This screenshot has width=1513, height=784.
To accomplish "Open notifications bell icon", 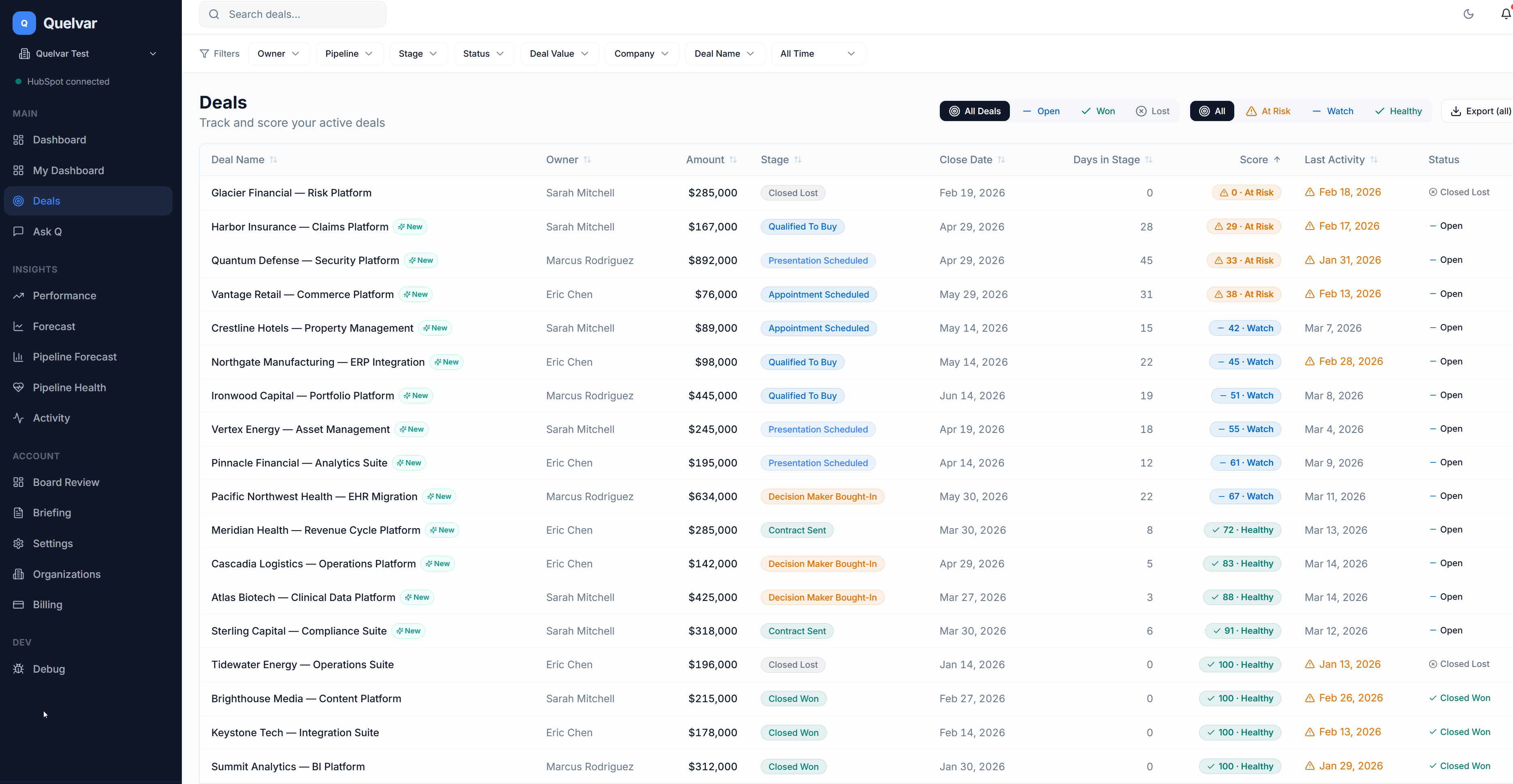I will click(1505, 14).
